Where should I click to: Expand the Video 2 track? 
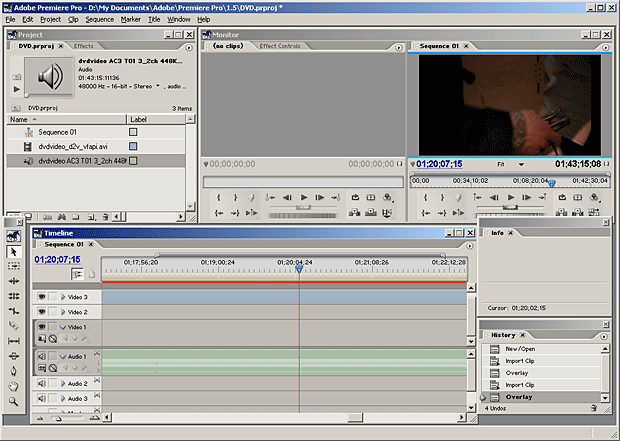pos(62,312)
